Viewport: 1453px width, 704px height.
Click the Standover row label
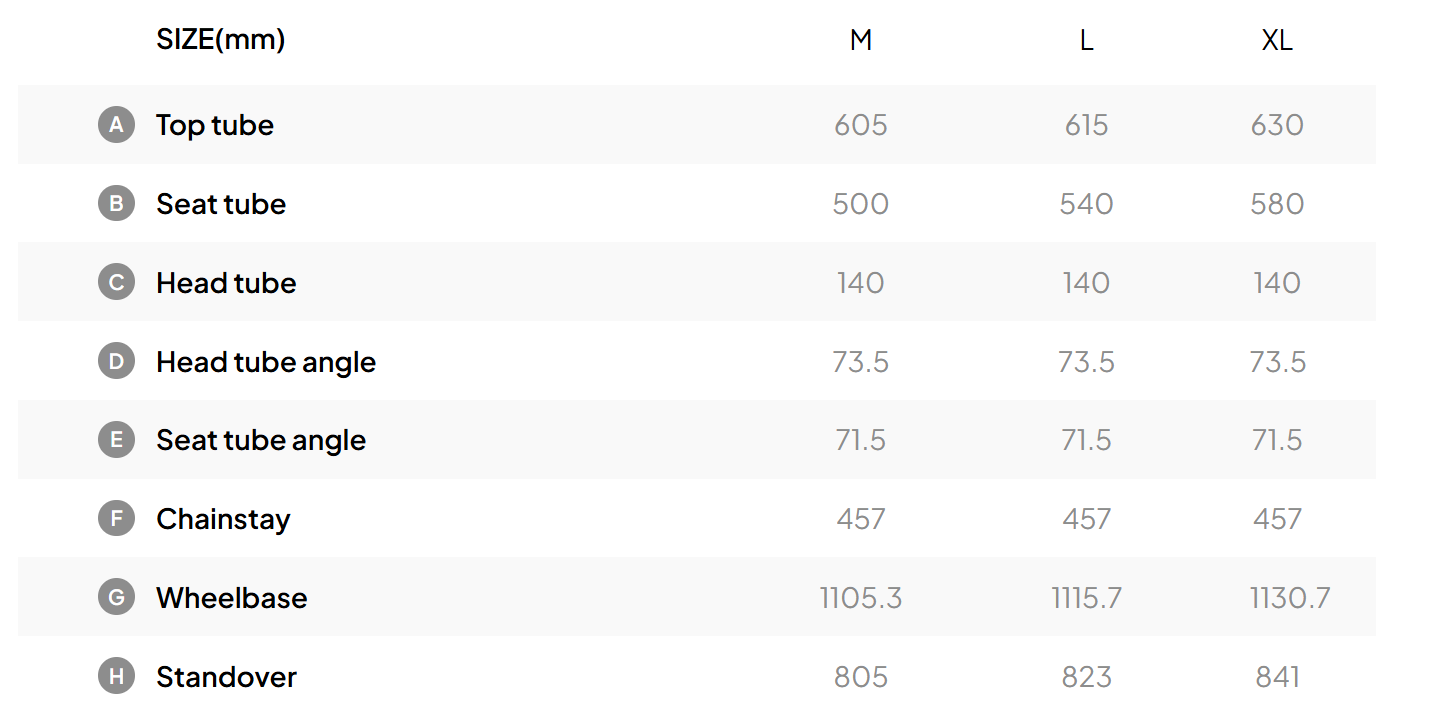pyautogui.click(x=227, y=677)
